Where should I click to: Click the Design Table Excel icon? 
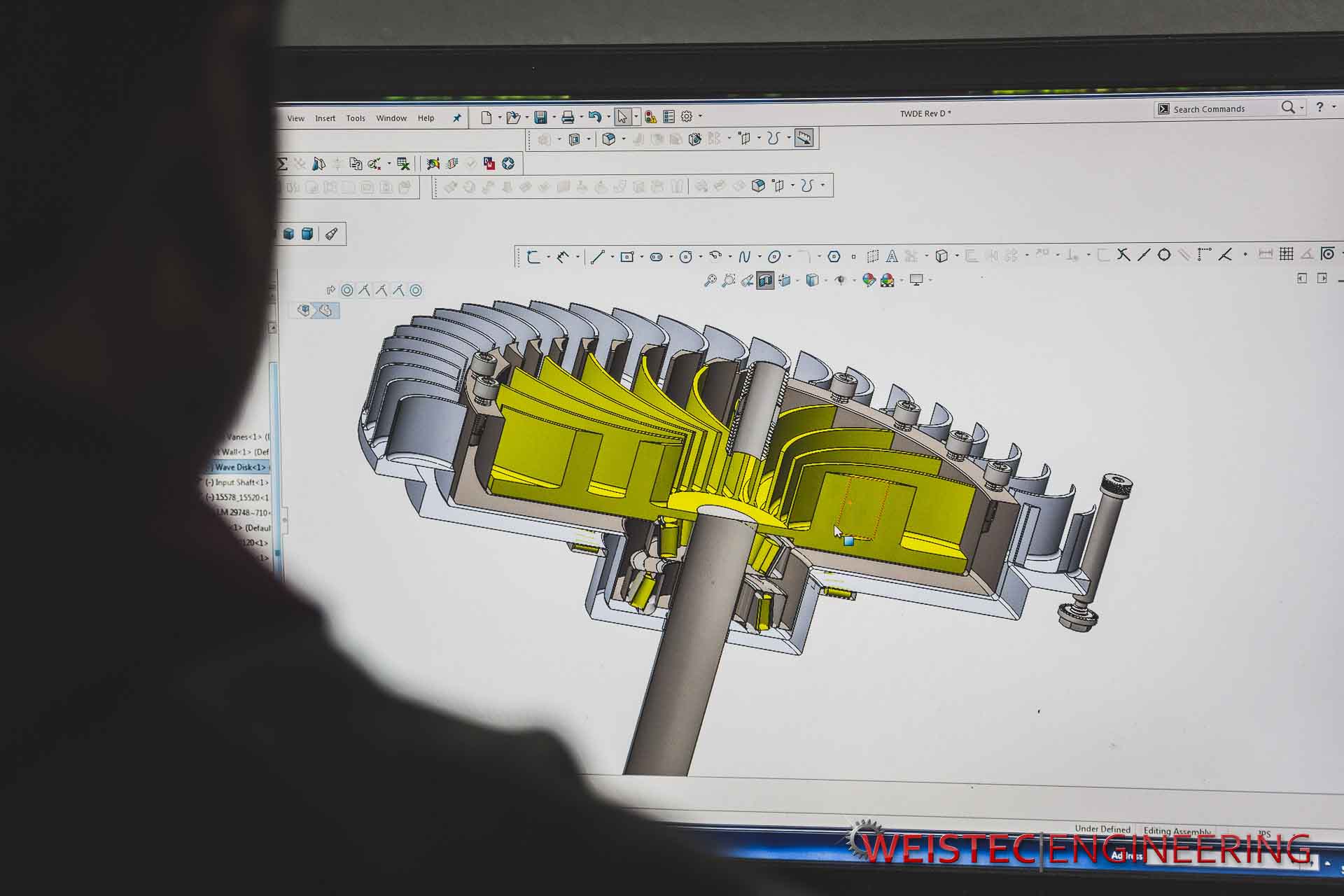(403, 164)
